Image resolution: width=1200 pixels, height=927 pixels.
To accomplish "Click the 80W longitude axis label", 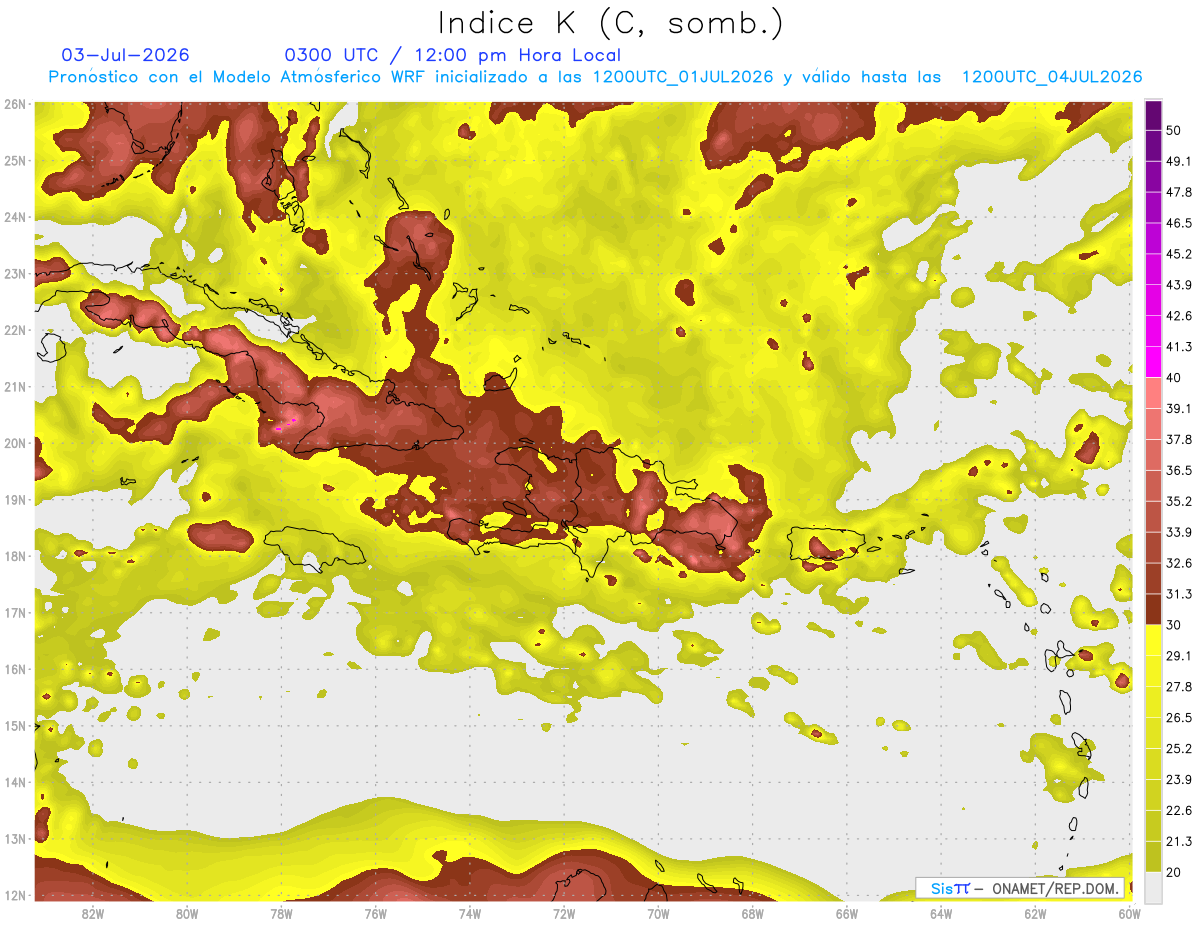I will (187, 914).
